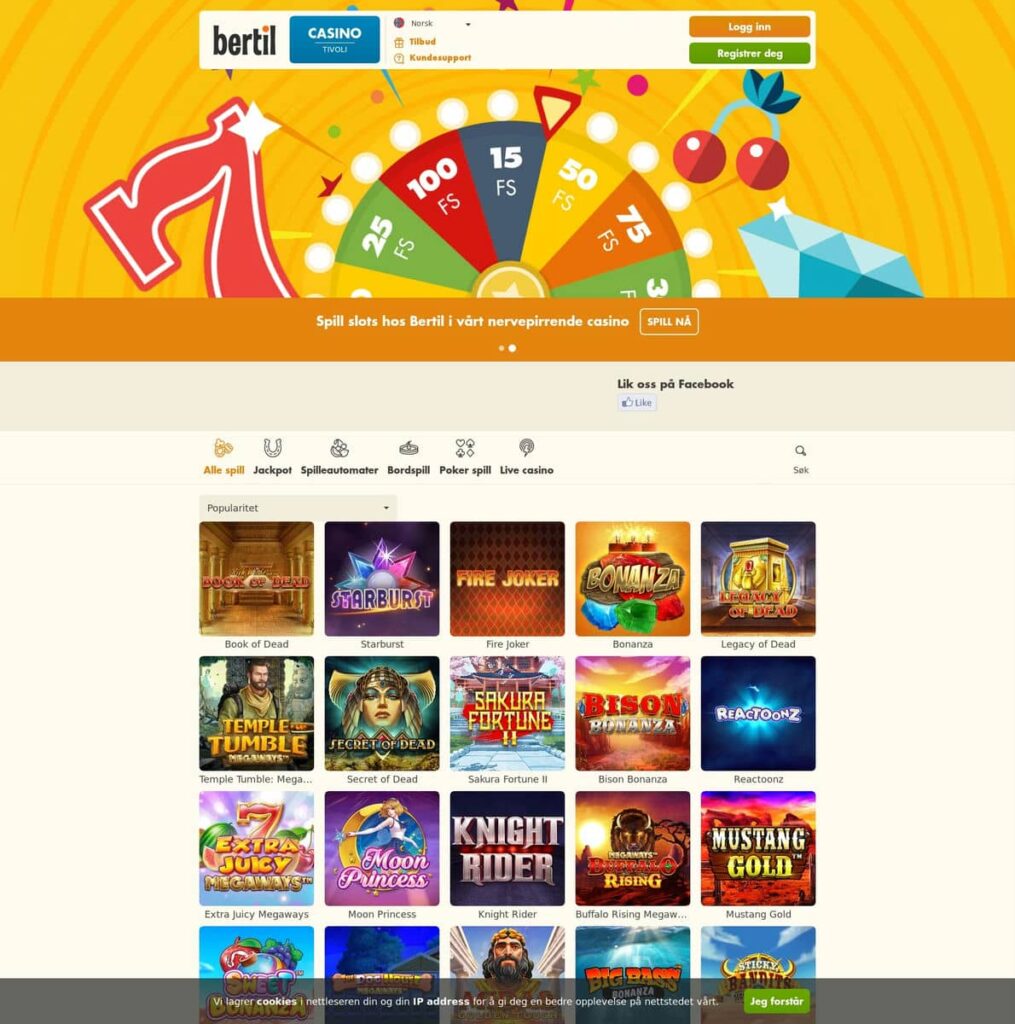Open the Kundesupport link
Screen dimensions: 1015x1024
coord(440,57)
